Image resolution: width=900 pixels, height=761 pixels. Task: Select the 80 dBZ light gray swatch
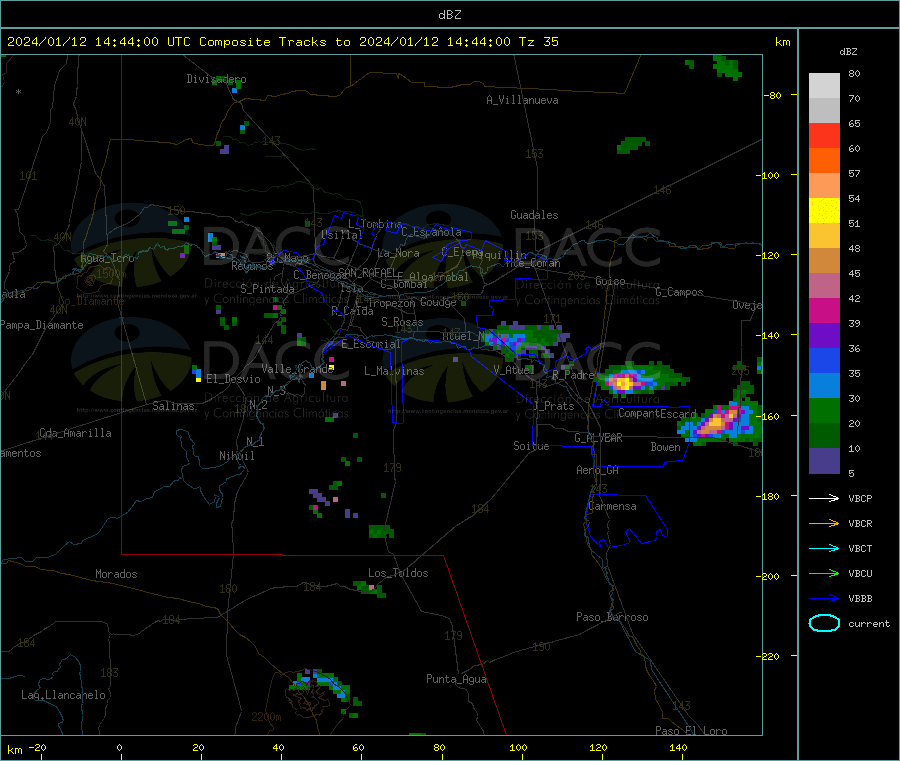824,86
